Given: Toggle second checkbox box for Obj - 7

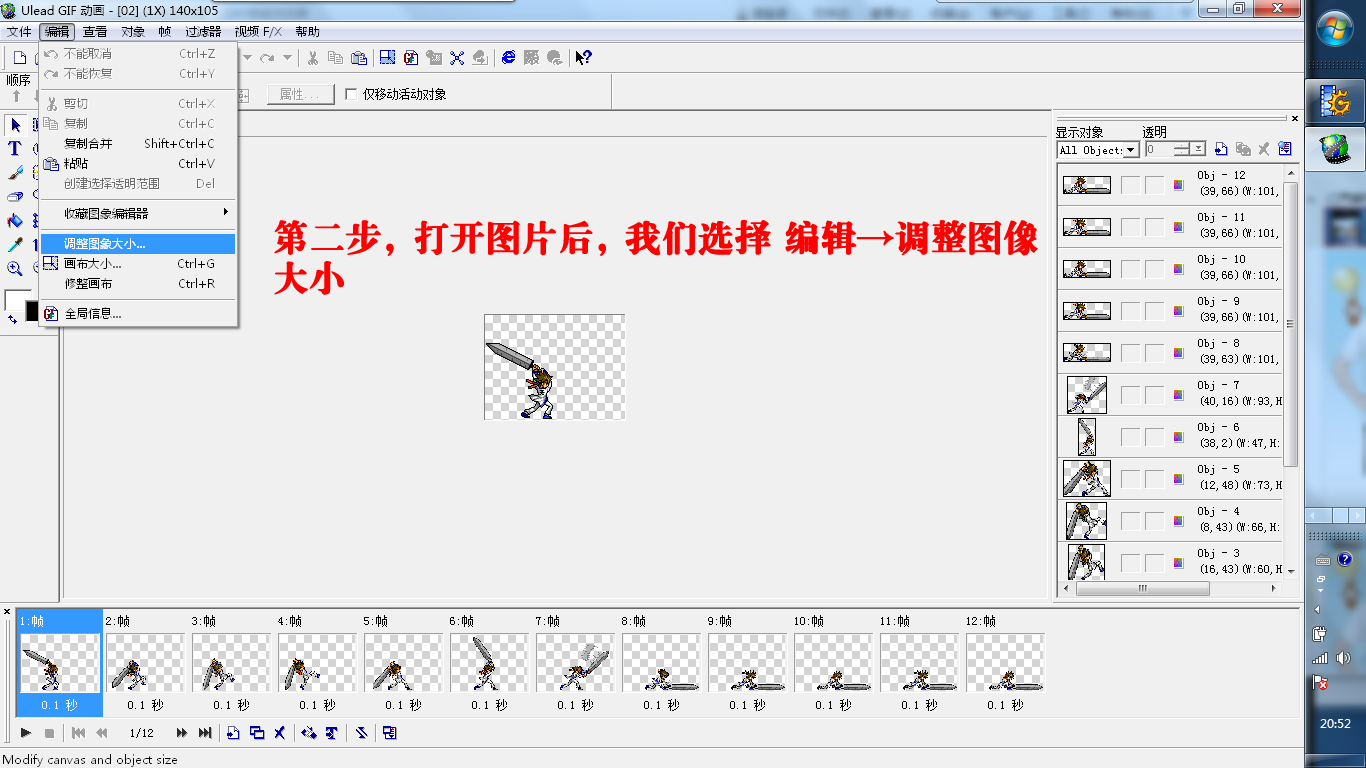Looking at the screenshot, I should pos(1154,395).
